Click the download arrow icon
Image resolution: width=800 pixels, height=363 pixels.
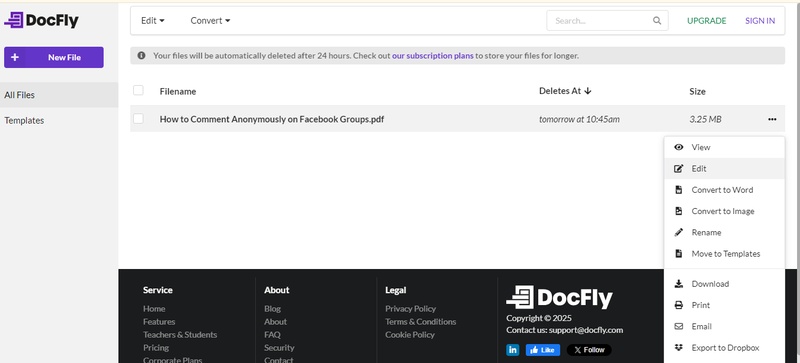679,284
